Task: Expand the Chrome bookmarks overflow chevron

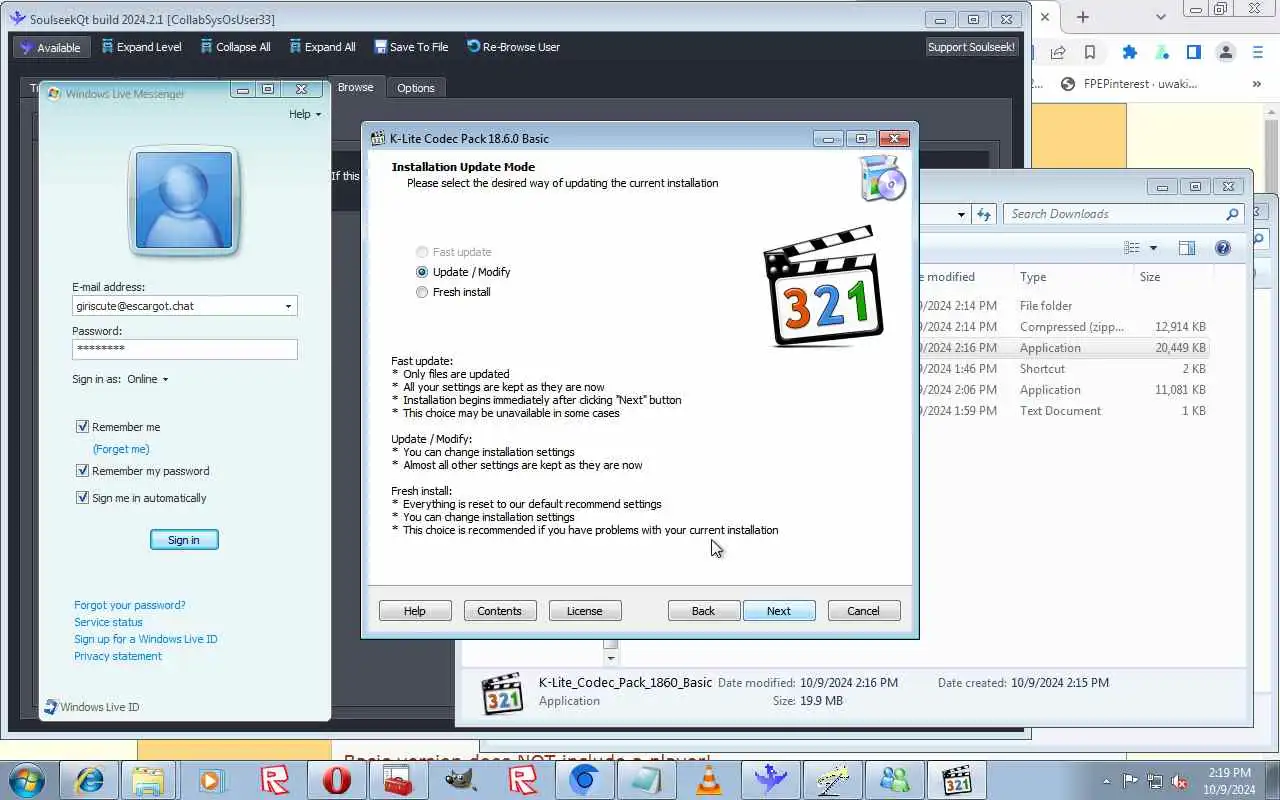Action: [x=1257, y=84]
